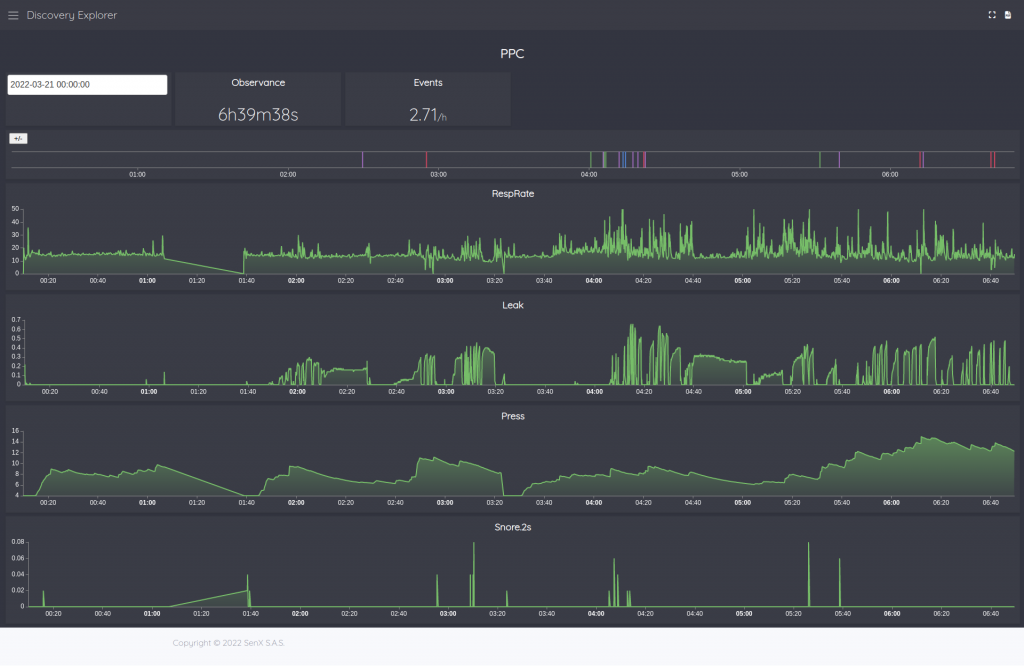
Task: Select the first purple event marker near 02:30
Action: [362, 159]
